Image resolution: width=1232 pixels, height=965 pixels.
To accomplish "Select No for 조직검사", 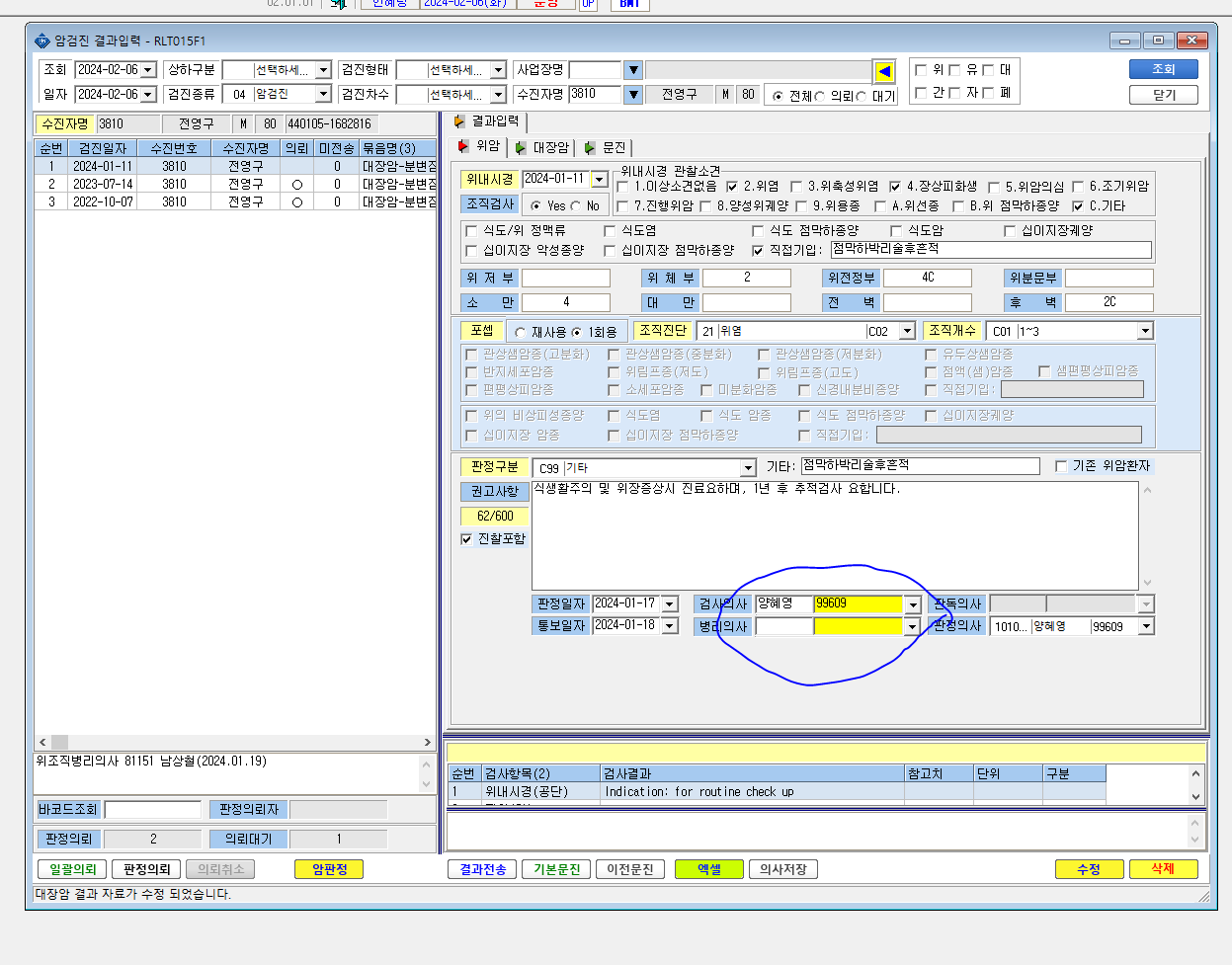I will (x=576, y=205).
